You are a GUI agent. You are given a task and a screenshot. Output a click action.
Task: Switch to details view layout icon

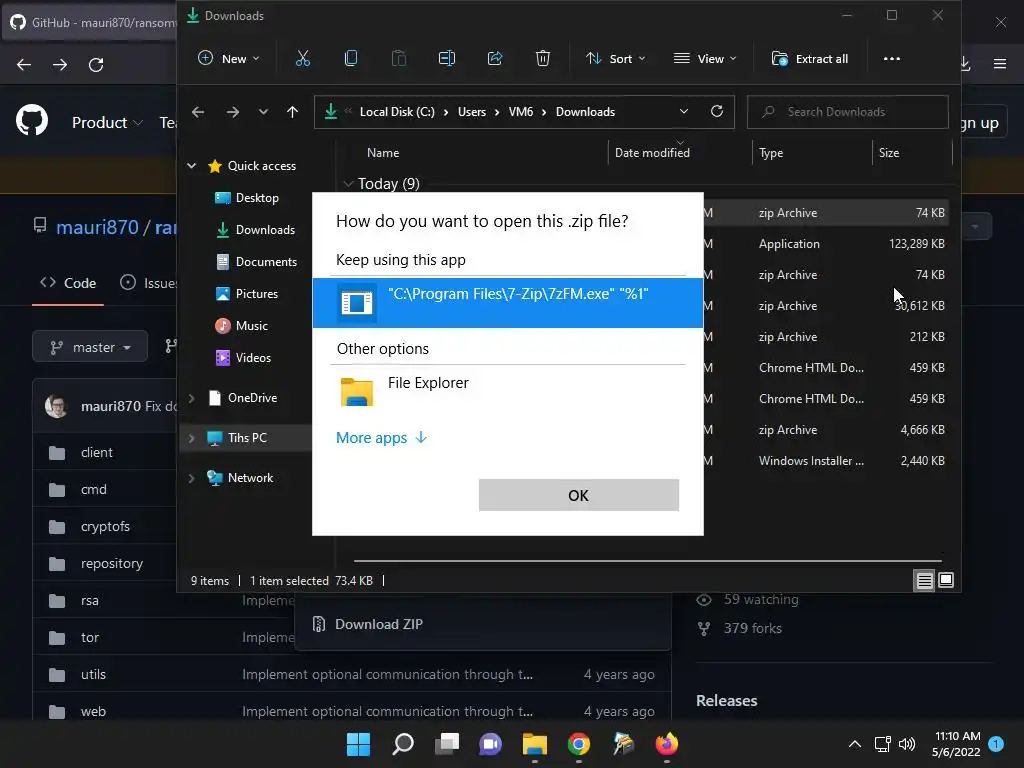(x=924, y=580)
